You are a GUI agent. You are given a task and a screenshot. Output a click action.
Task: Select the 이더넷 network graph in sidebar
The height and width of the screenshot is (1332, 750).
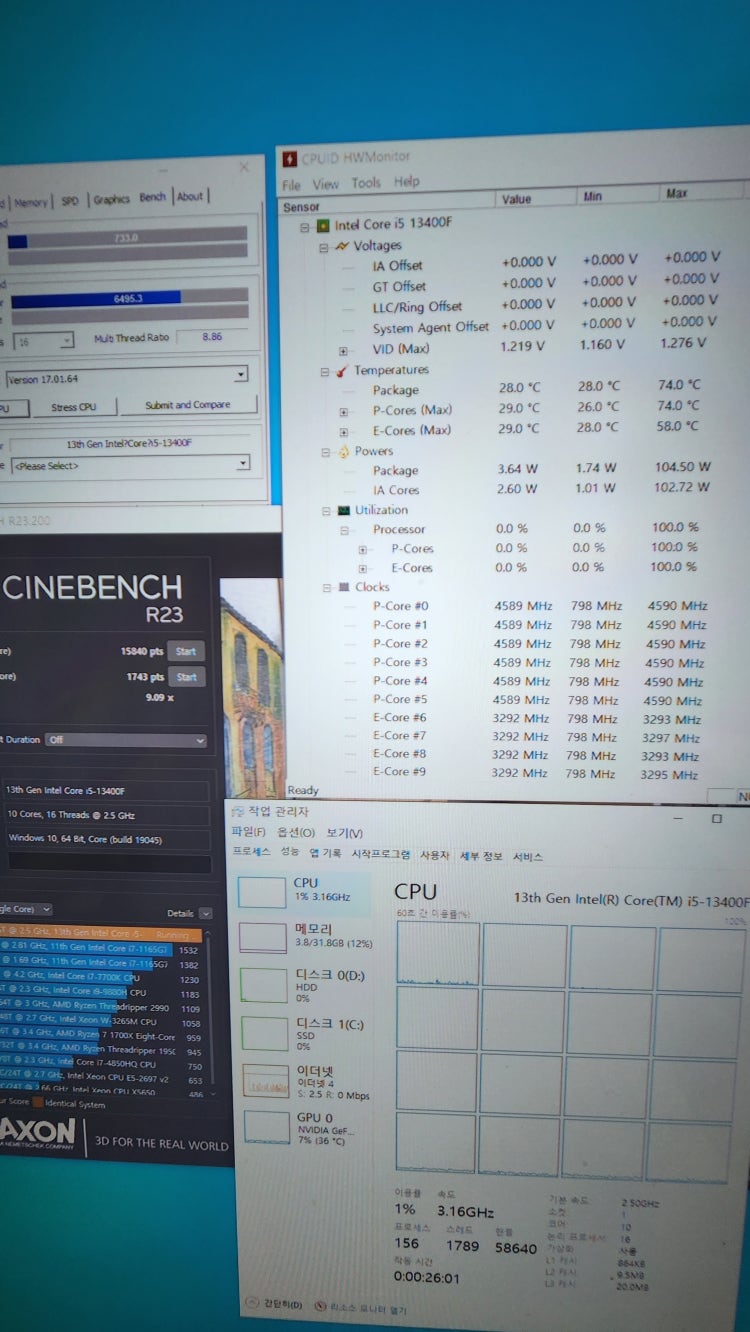coord(267,1080)
